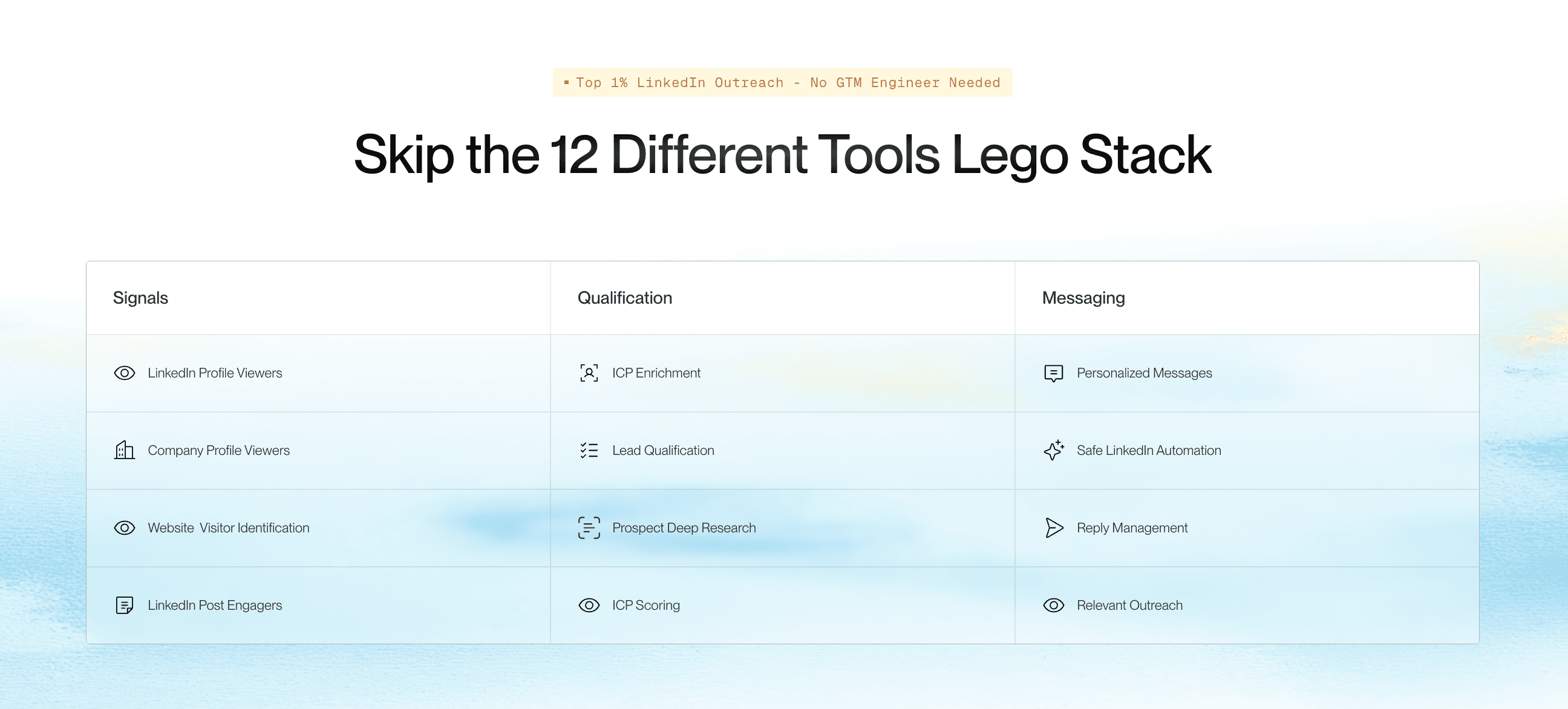Click the checklist icon for Lead Qualification
The height and width of the screenshot is (709, 1568).
click(589, 450)
